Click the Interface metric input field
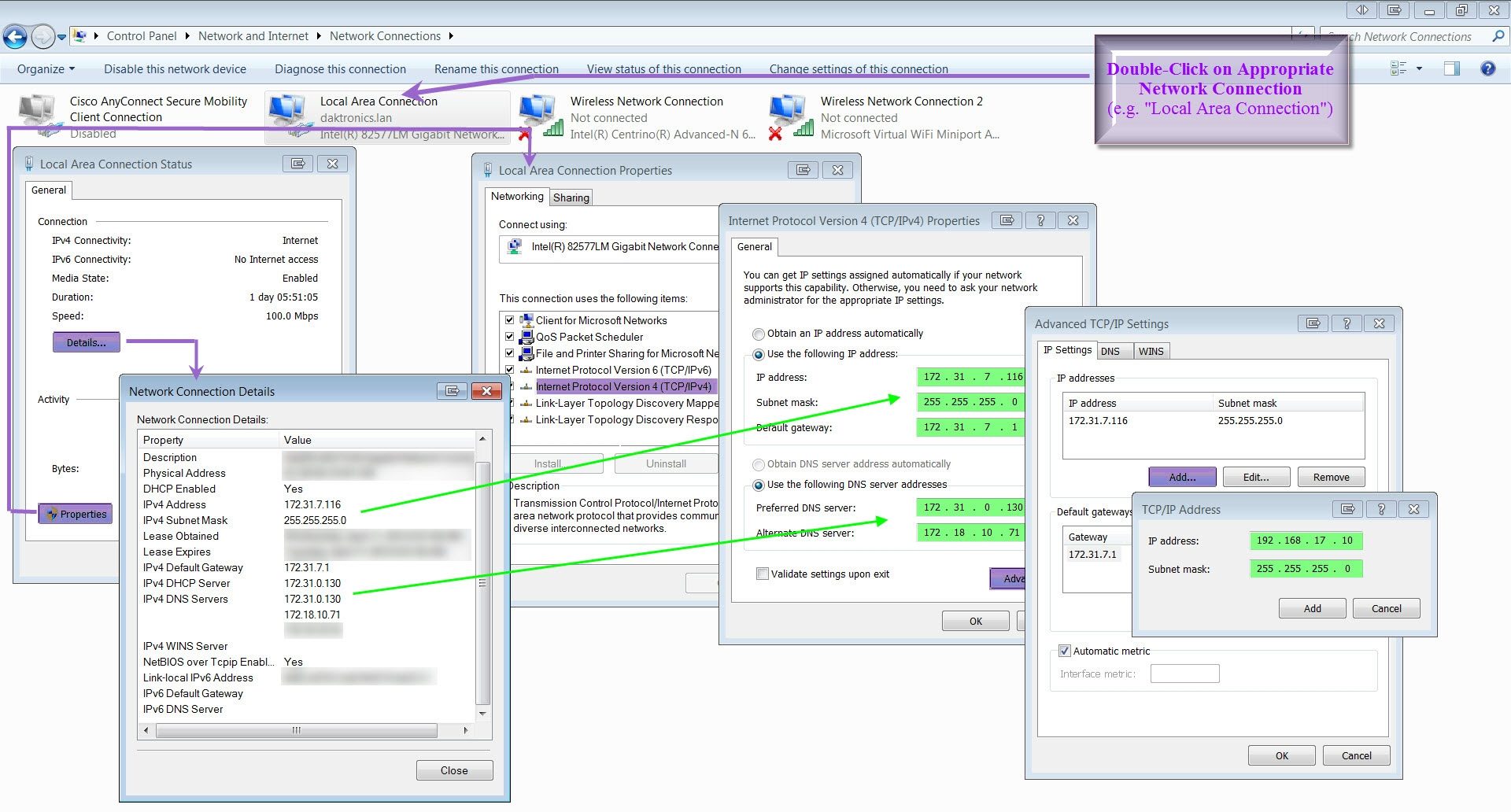 click(x=1184, y=674)
